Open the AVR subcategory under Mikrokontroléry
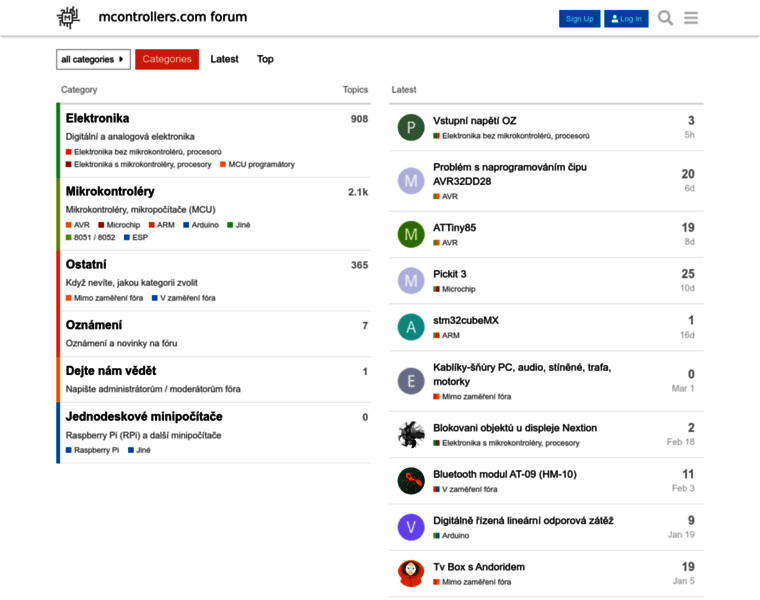The width and height of the screenshot is (760, 600). (78, 225)
